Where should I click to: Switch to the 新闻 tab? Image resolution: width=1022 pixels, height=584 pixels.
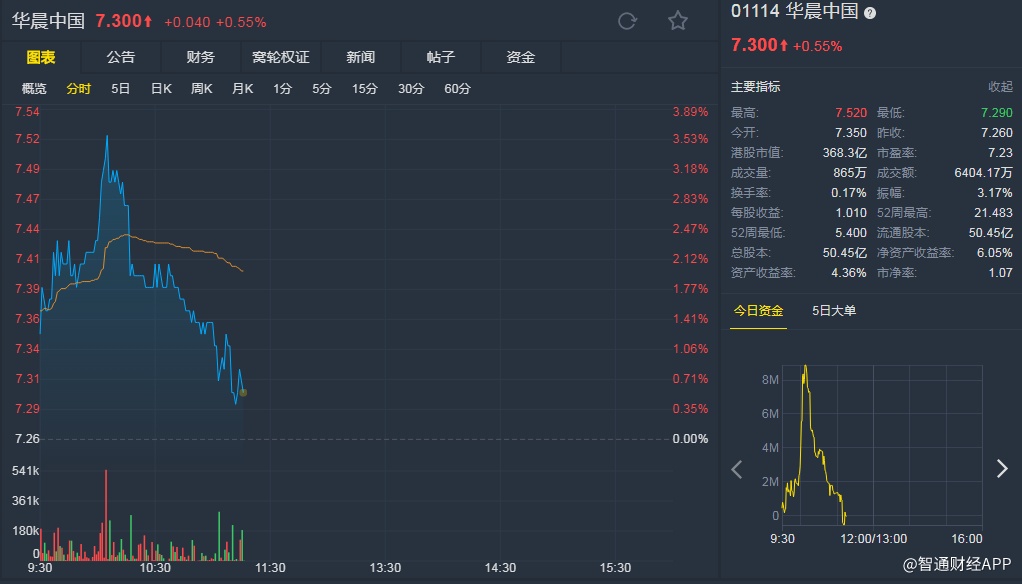coord(361,57)
